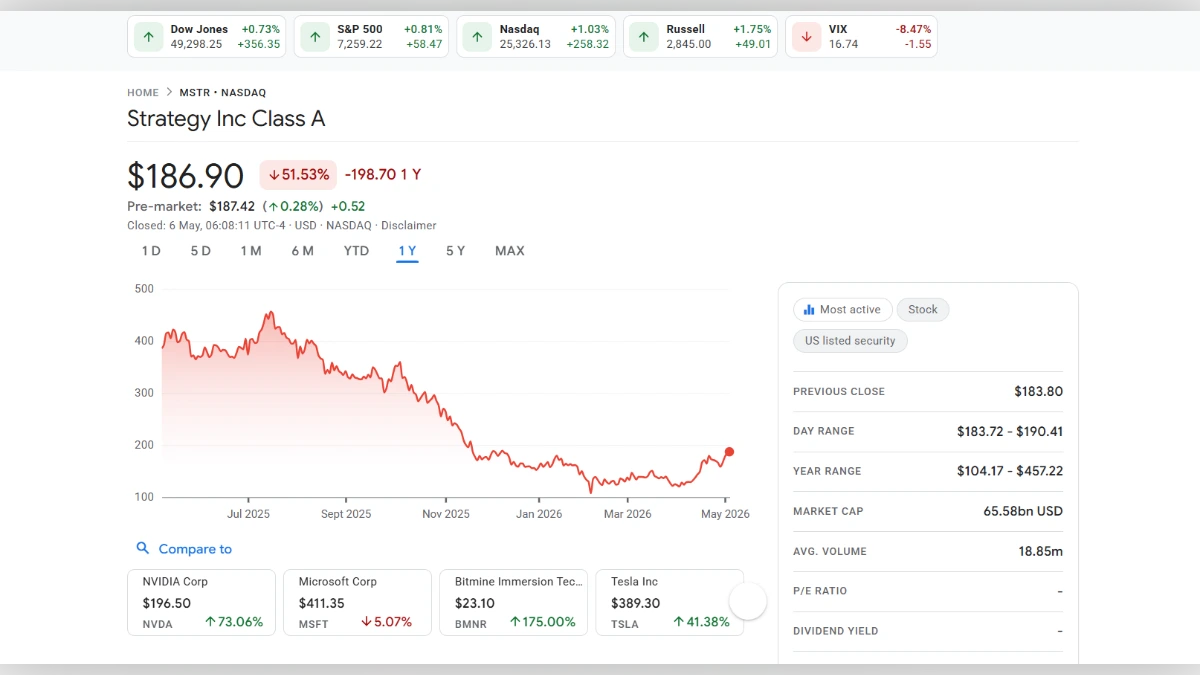Open the VIX index card

(x=861, y=37)
